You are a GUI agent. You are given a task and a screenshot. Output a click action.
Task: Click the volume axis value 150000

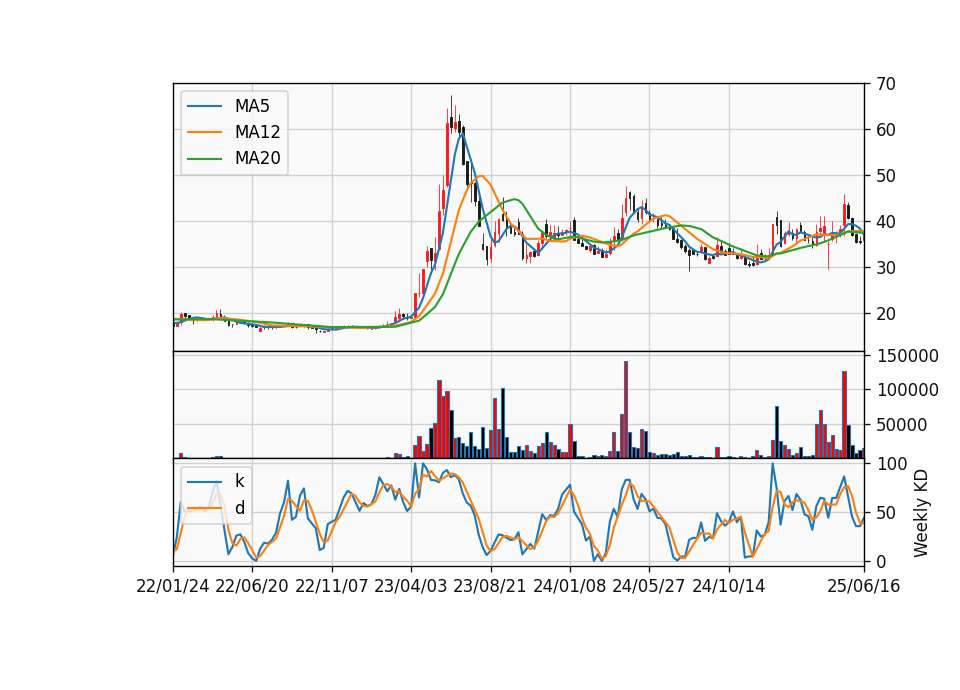[907, 356]
